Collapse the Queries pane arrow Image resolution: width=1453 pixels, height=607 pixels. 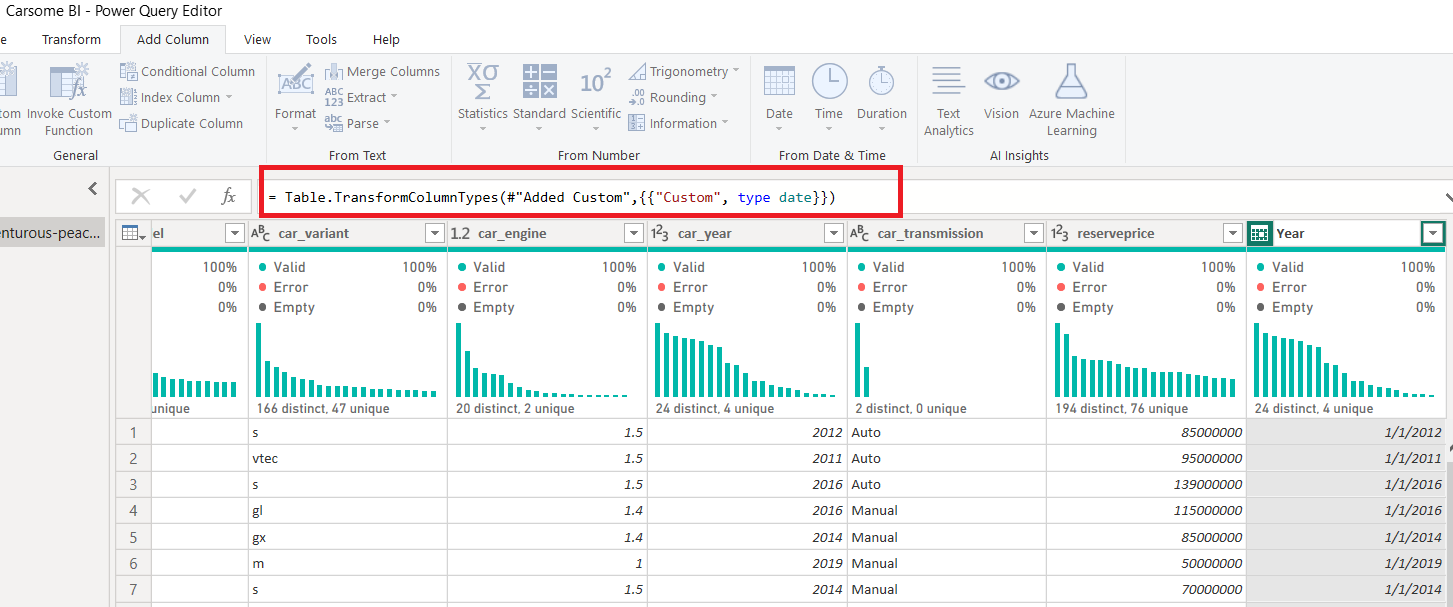(92, 188)
